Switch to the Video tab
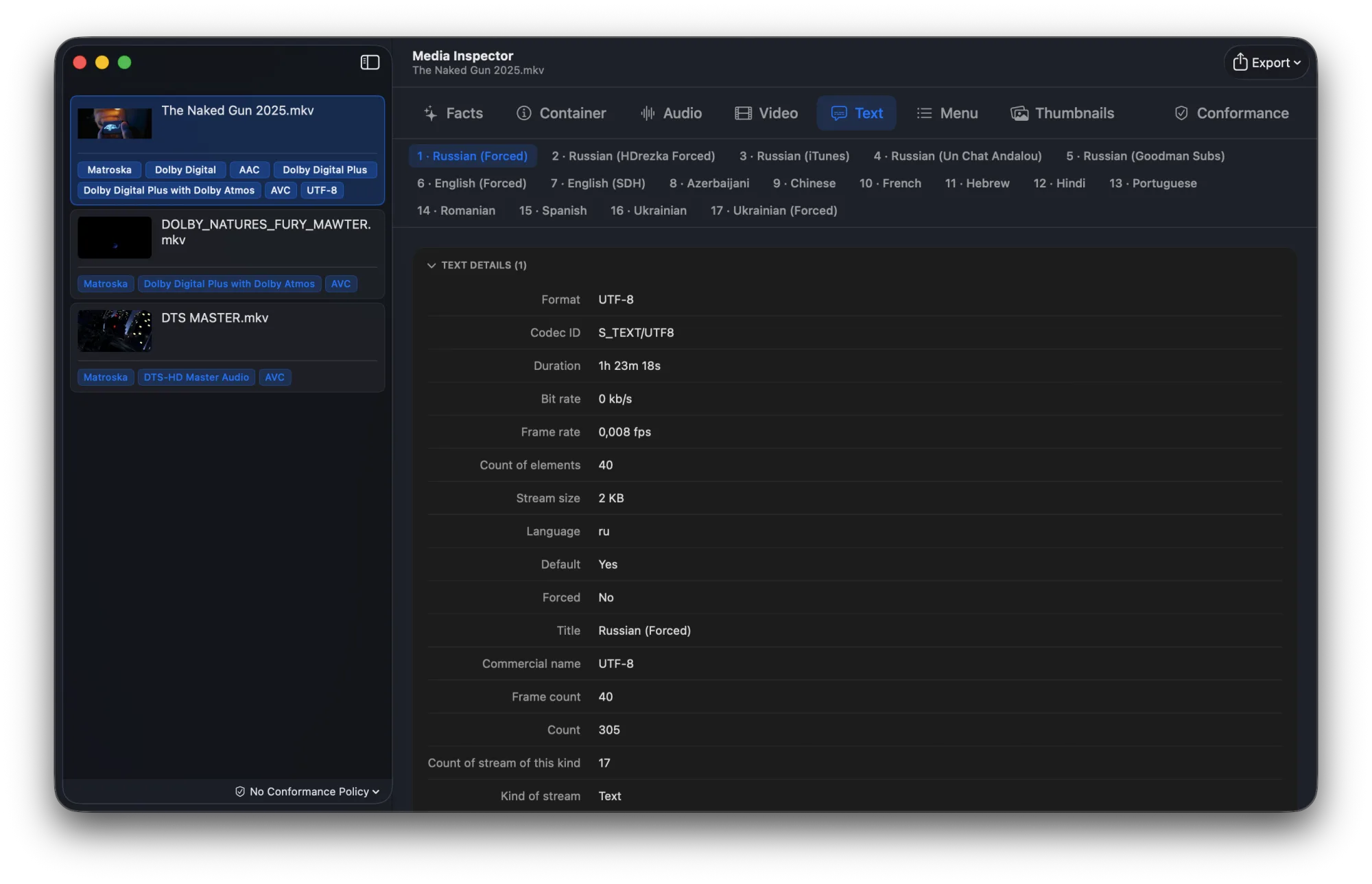1372x884 pixels. pos(766,113)
